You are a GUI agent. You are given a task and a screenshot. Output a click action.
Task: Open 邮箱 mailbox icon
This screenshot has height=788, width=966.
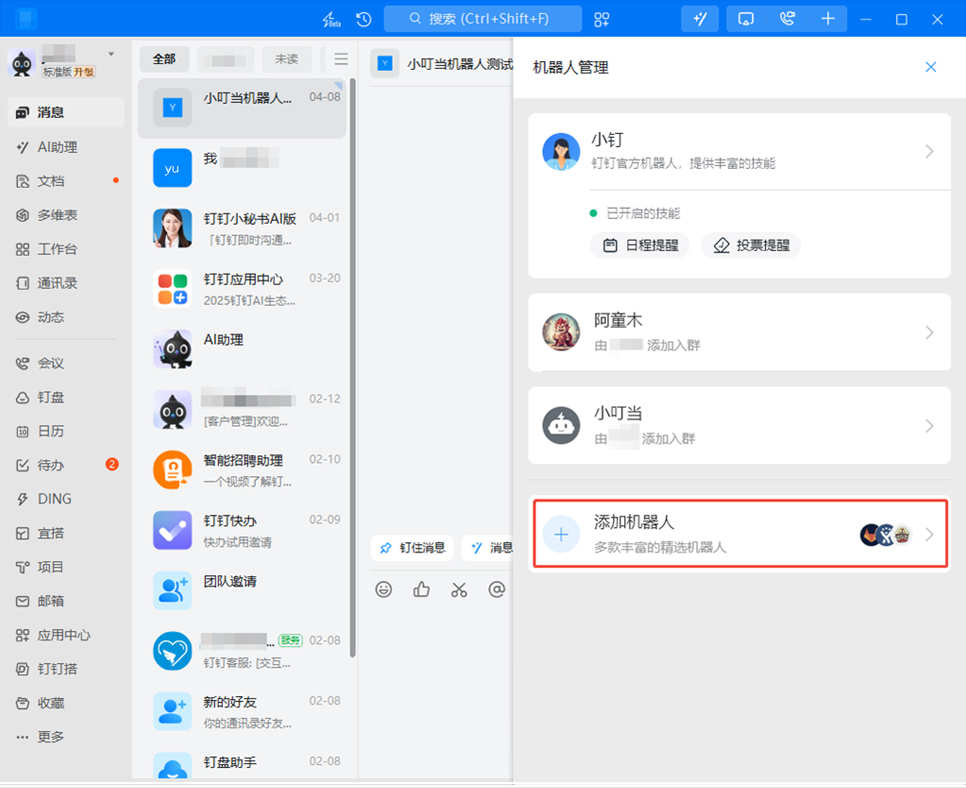(x=23, y=601)
